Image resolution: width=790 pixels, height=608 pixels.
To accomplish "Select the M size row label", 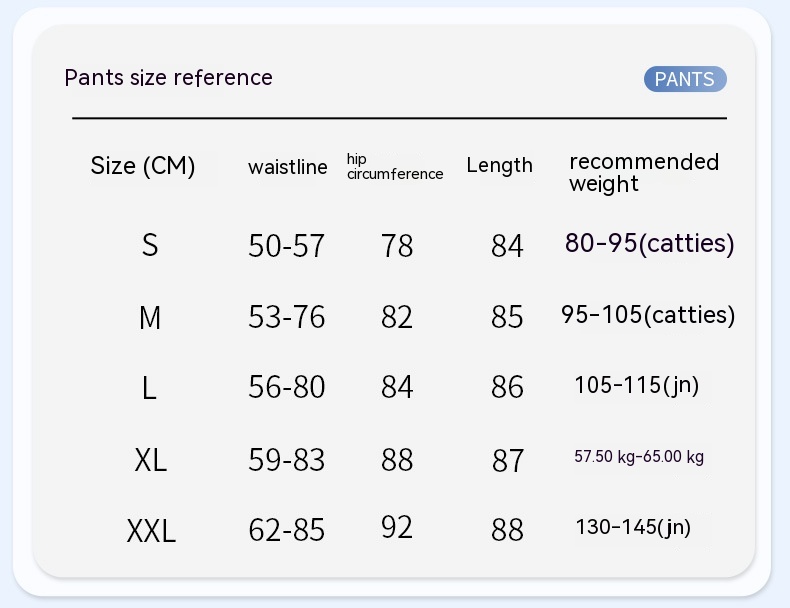I will click(150, 318).
